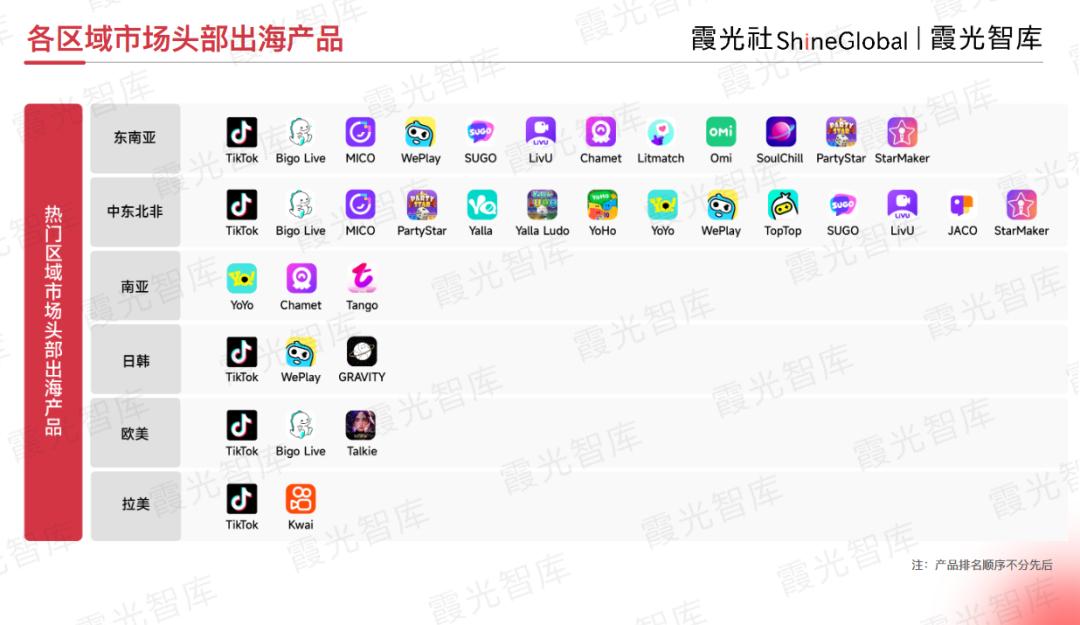Screen dimensions: 1080x625
Task: Select Bigo Live icon in 欧美 row
Action: (300, 425)
